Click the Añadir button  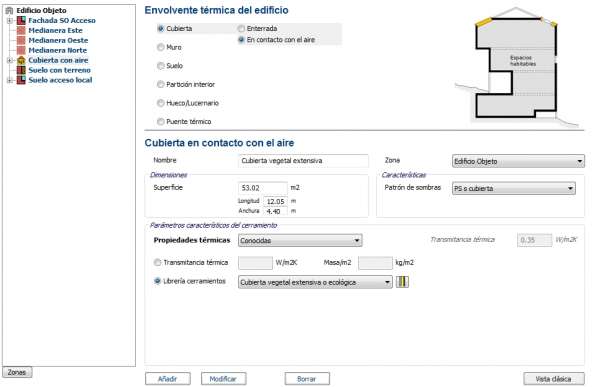[168, 379]
